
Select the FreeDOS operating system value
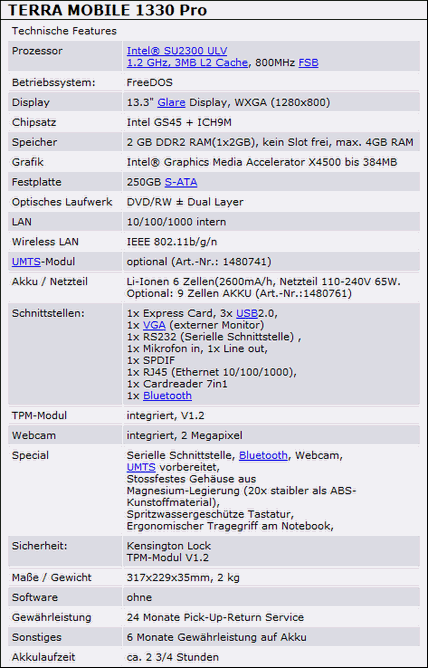click(149, 83)
